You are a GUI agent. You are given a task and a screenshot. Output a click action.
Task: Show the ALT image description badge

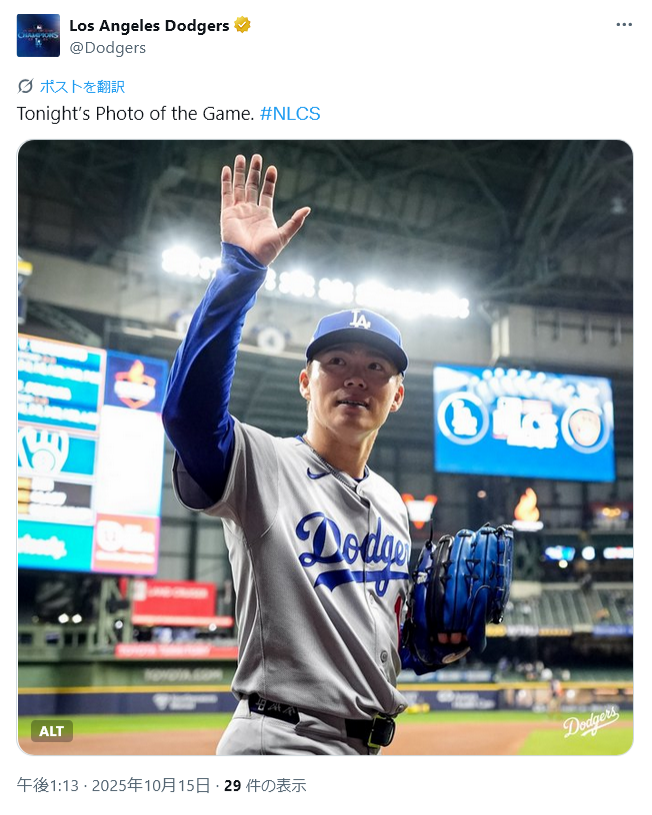click(51, 731)
